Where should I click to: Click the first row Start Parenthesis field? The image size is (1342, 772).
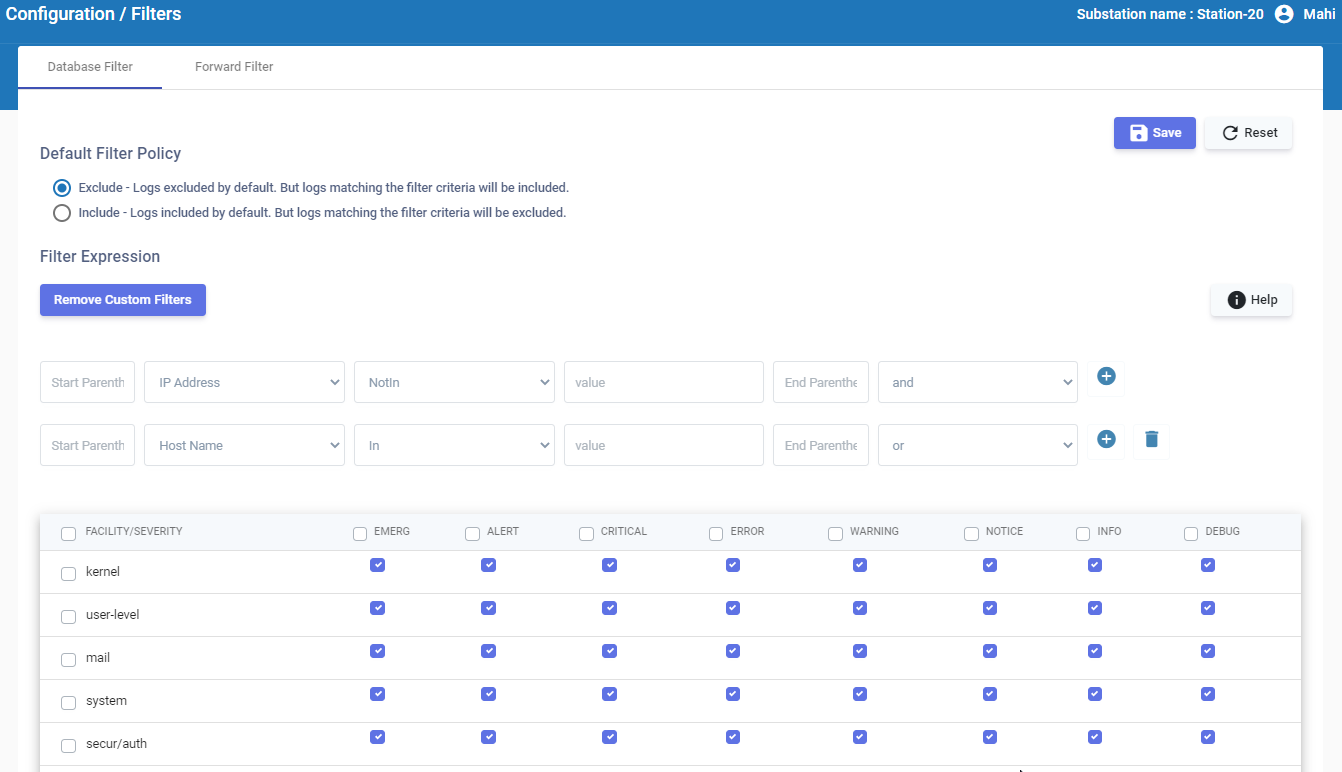(87, 382)
